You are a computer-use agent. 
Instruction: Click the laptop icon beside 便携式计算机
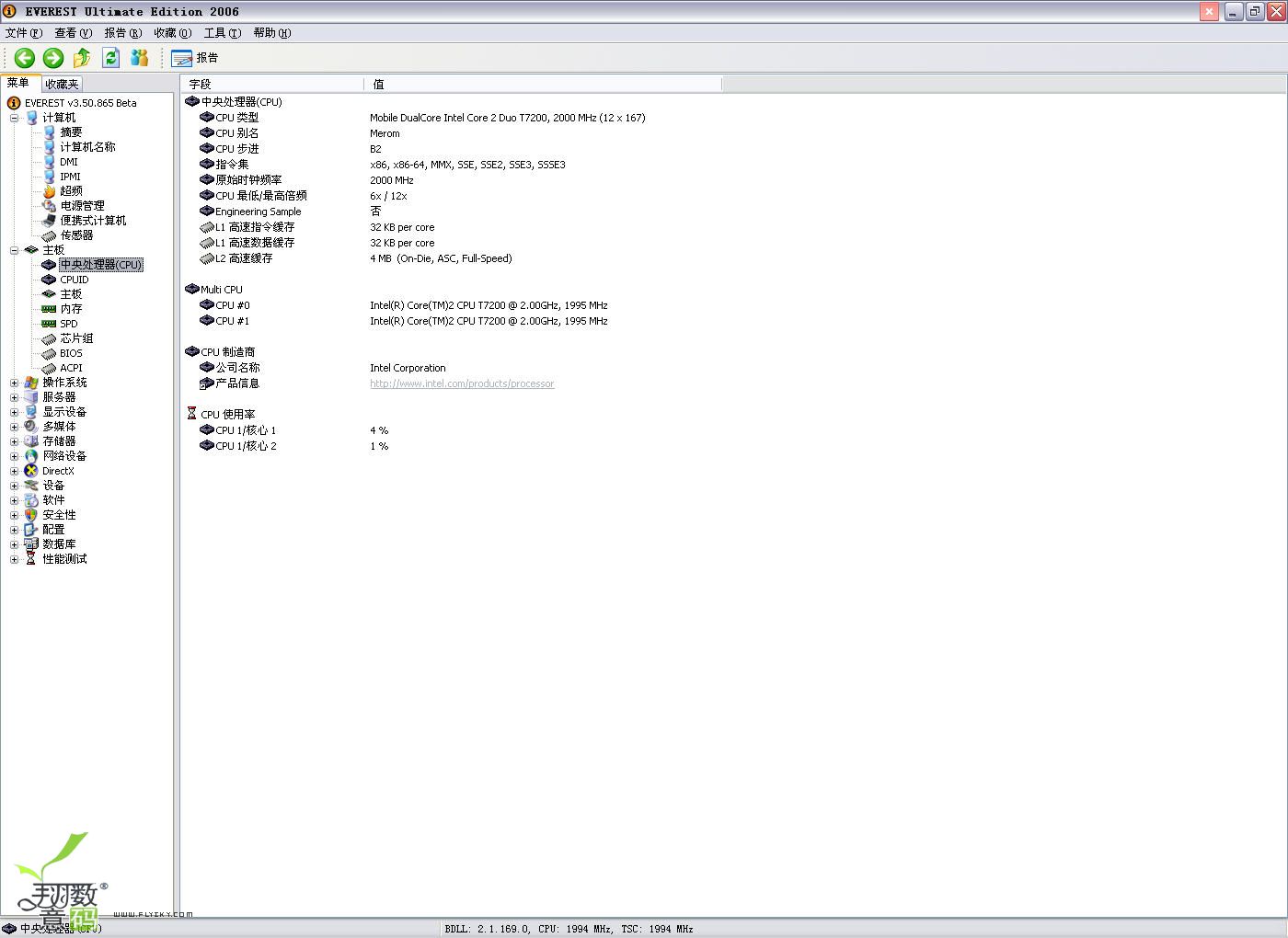point(49,221)
